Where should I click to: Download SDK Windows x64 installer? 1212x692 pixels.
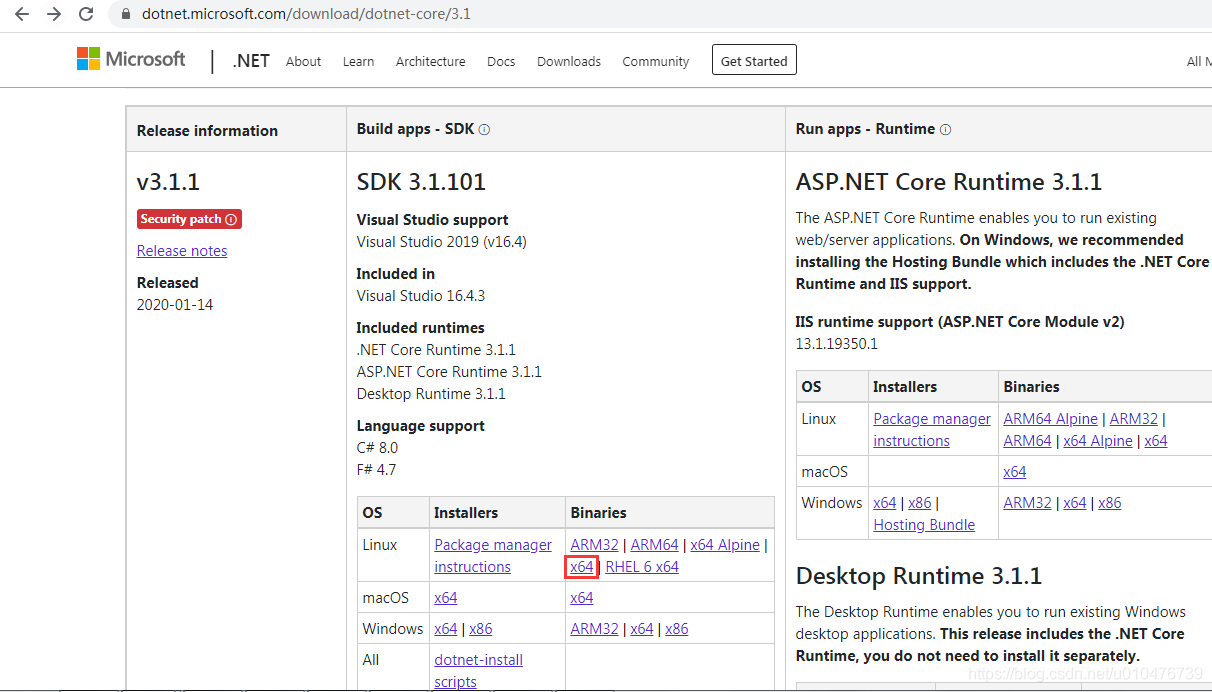446,629
